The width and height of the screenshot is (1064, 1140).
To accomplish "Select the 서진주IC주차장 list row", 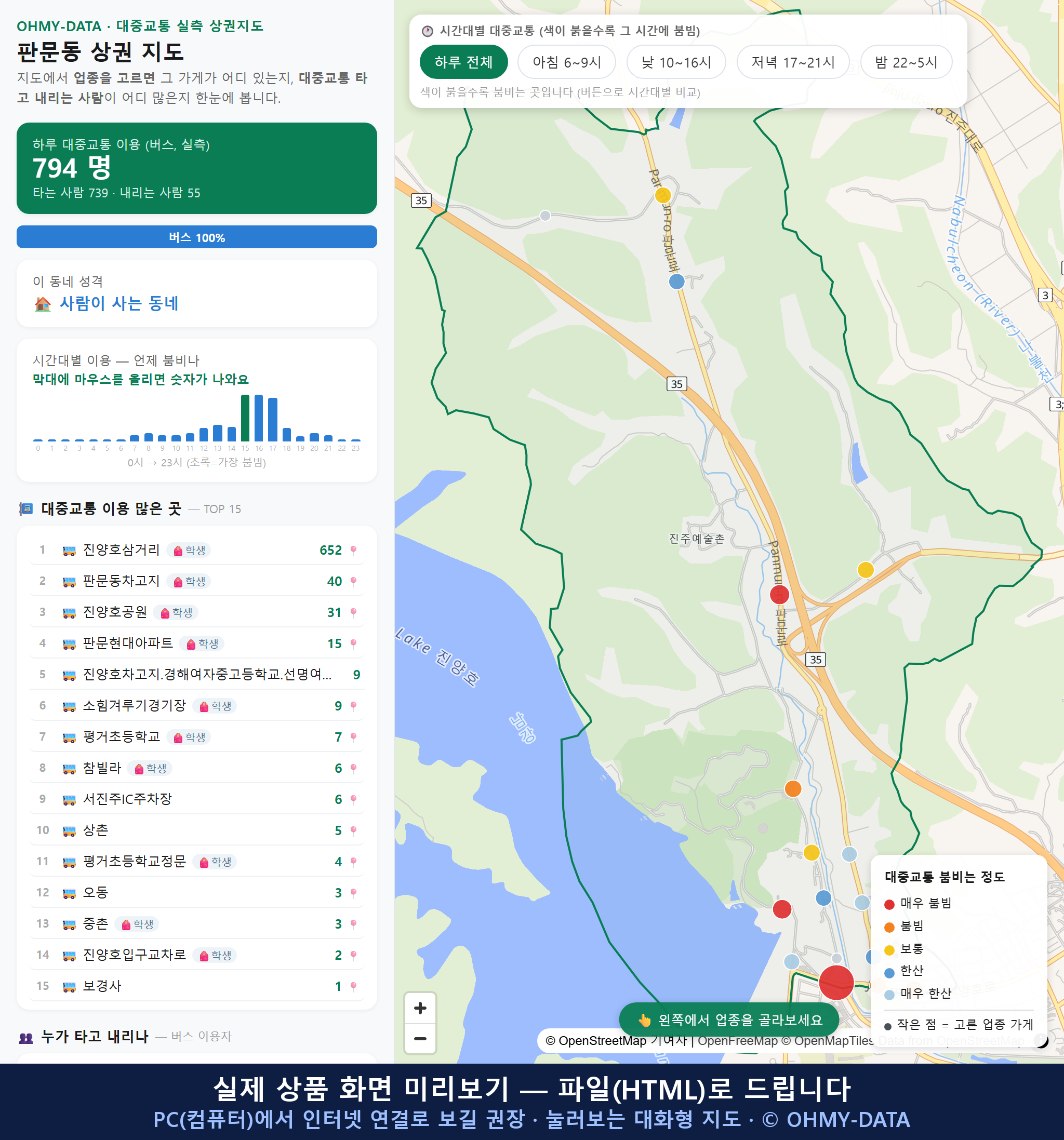I will point(197,799).
